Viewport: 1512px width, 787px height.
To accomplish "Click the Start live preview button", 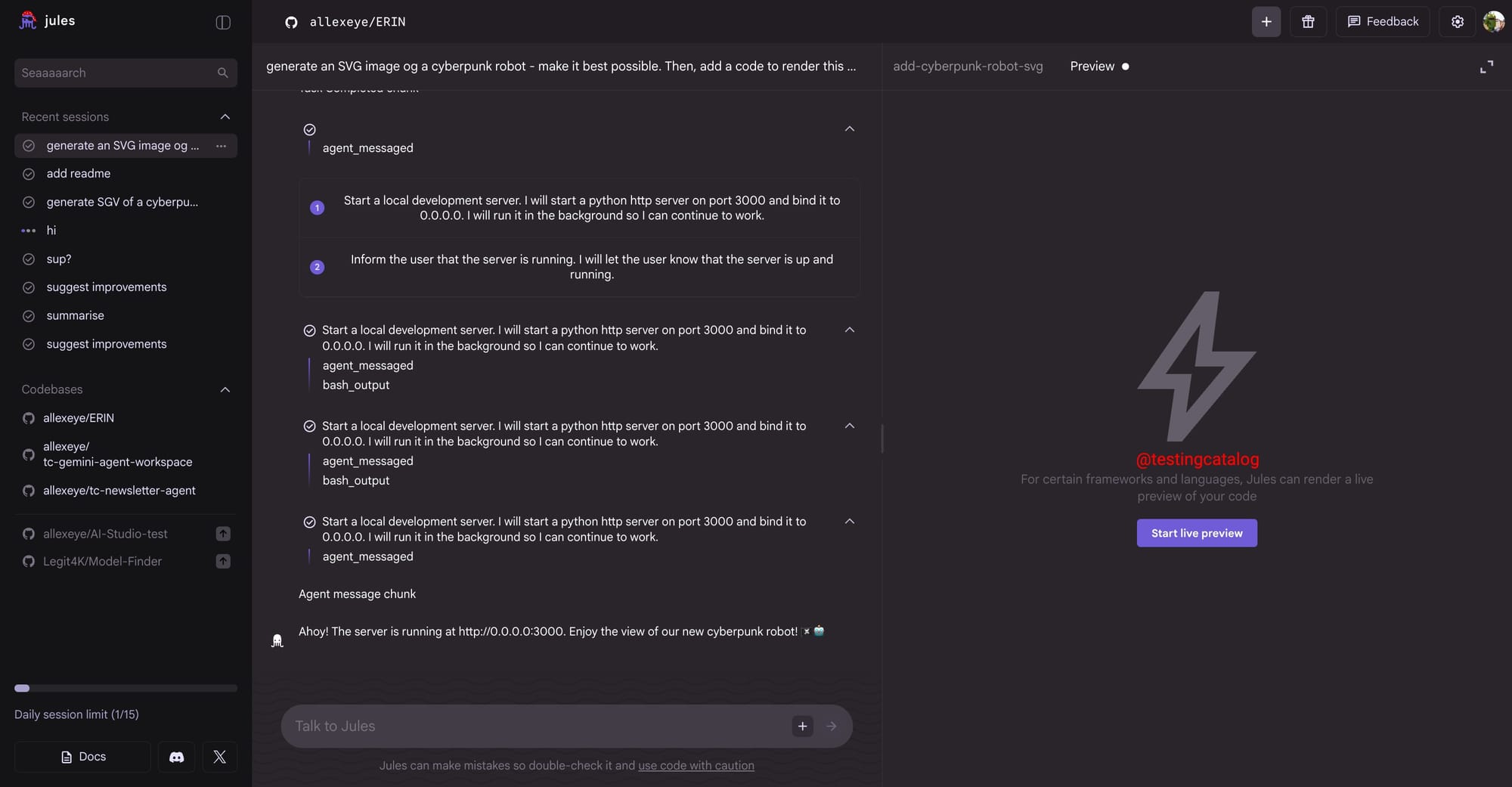I will [1197, 533].
